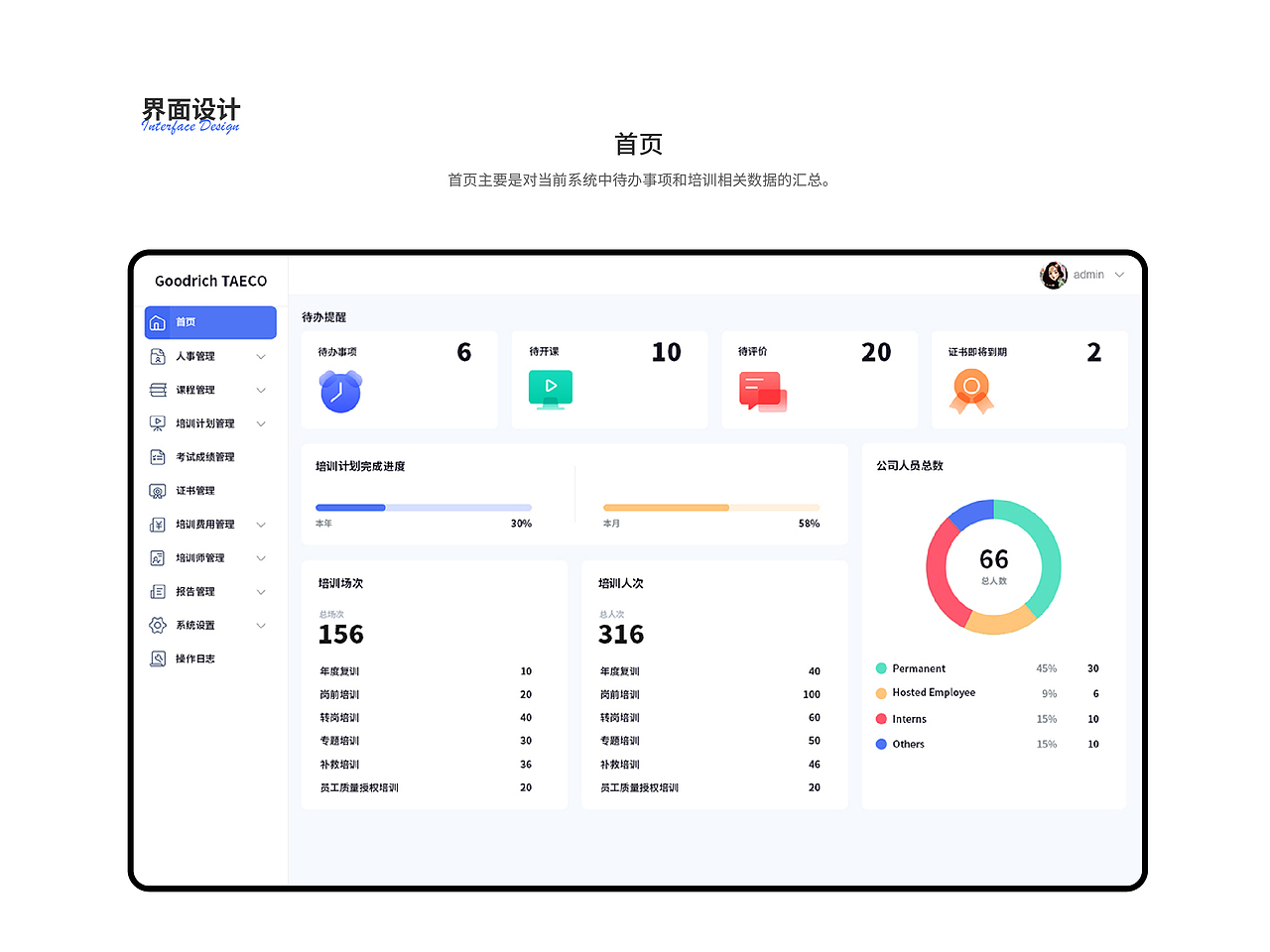Expand the 培训师管理 menu chevron
The image size is (1270, 952).
point(261,559)
